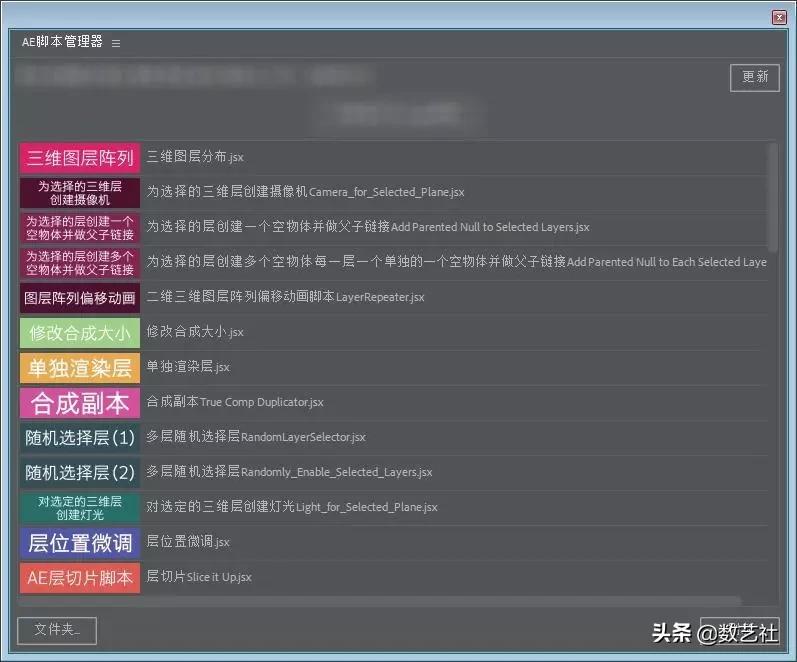Image resolution: width=797 pixels, height=662 pixels.
Task: Launch 随机选择层(1) script button
Action: (80, 438)
